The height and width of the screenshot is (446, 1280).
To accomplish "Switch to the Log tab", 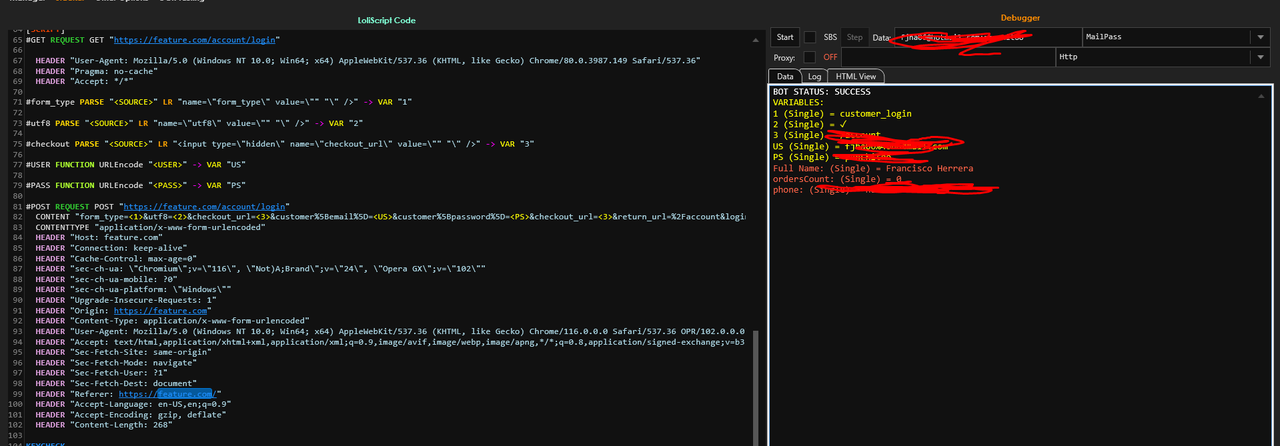I will [814, 76].
